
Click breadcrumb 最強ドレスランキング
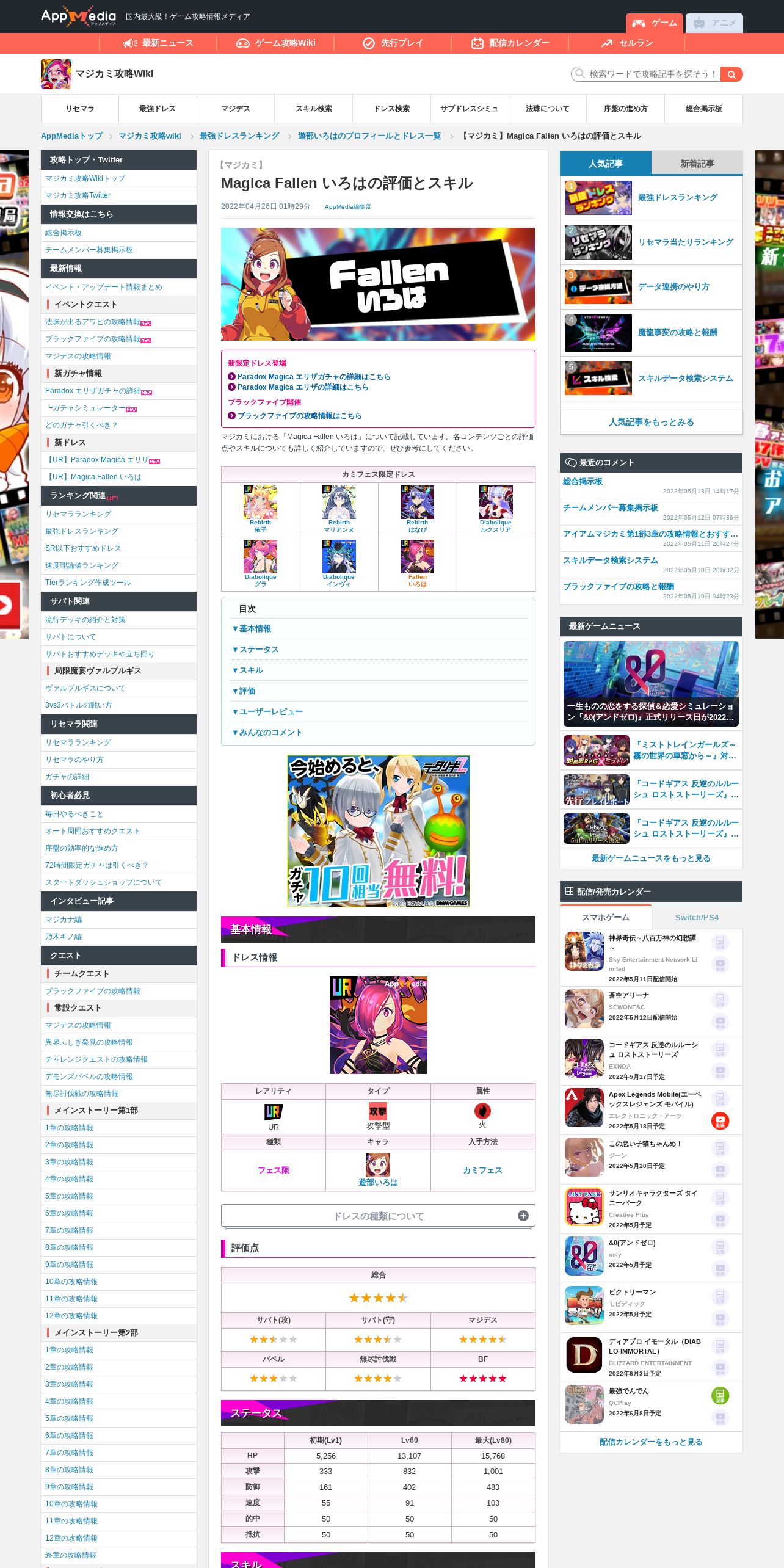click(239, 136)
